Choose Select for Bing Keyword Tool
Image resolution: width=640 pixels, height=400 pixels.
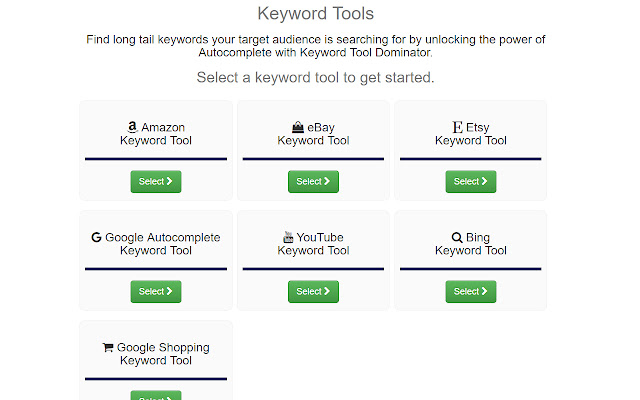click(x=471, y=291)
